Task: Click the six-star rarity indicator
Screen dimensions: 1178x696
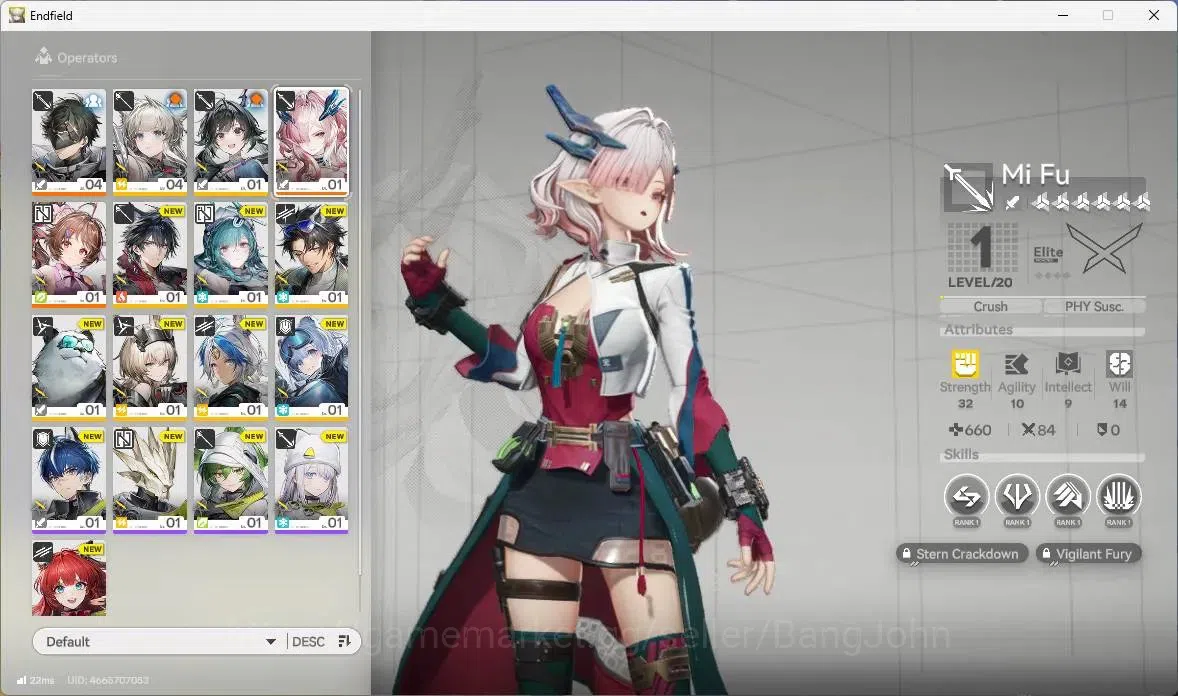Action: [x=1090, y=201]
